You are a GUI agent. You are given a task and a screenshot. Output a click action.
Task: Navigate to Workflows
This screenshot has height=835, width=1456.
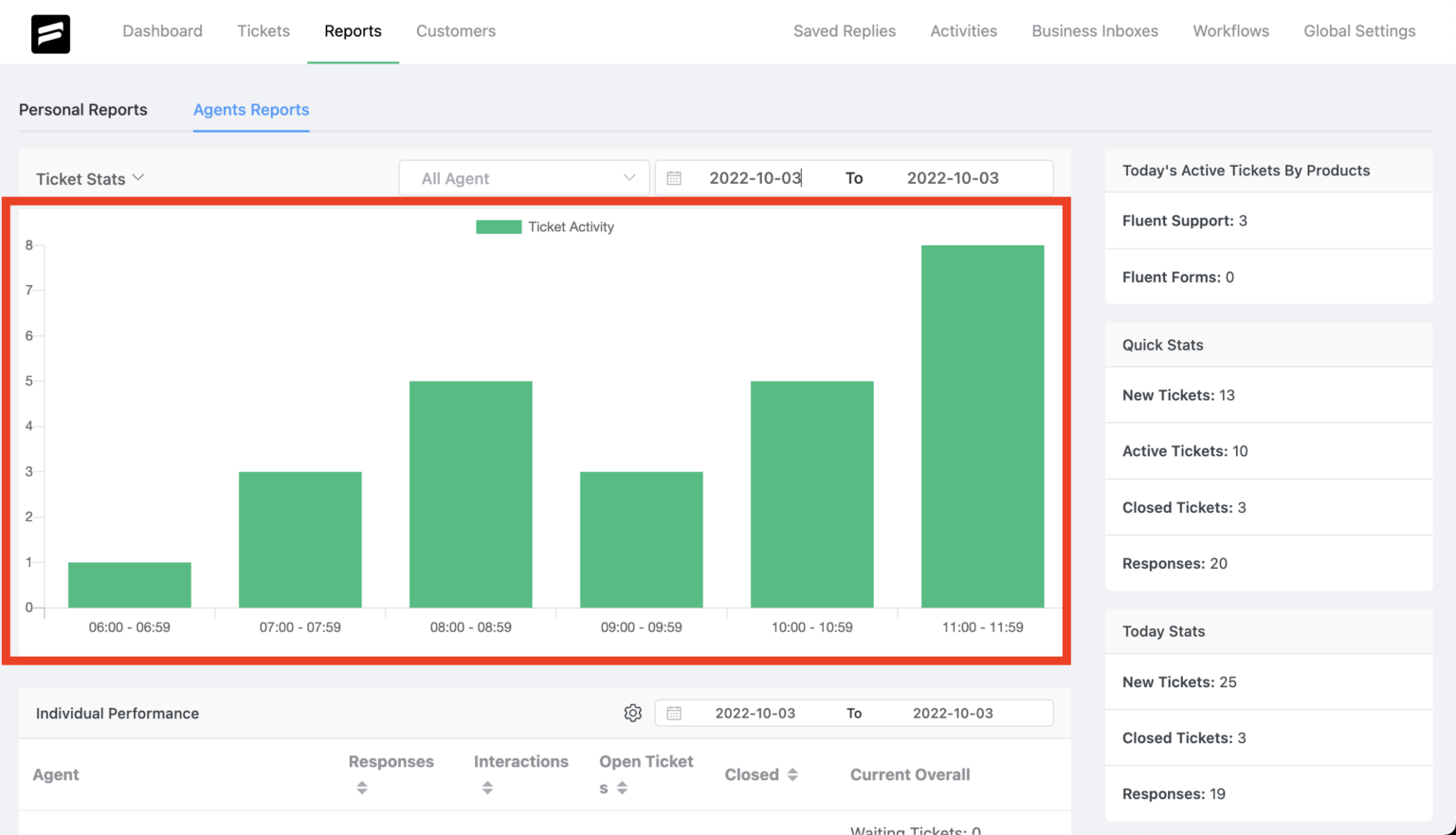point(1230,30)
